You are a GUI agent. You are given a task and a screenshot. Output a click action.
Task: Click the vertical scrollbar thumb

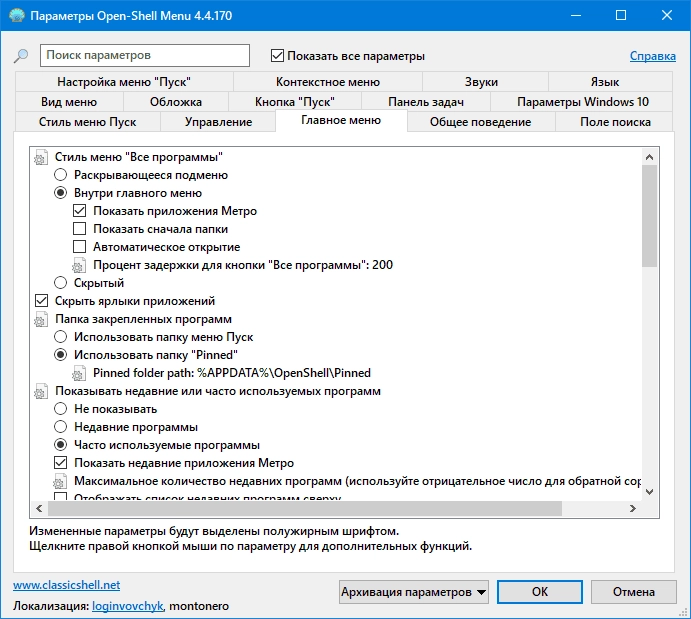pos(649,216)
